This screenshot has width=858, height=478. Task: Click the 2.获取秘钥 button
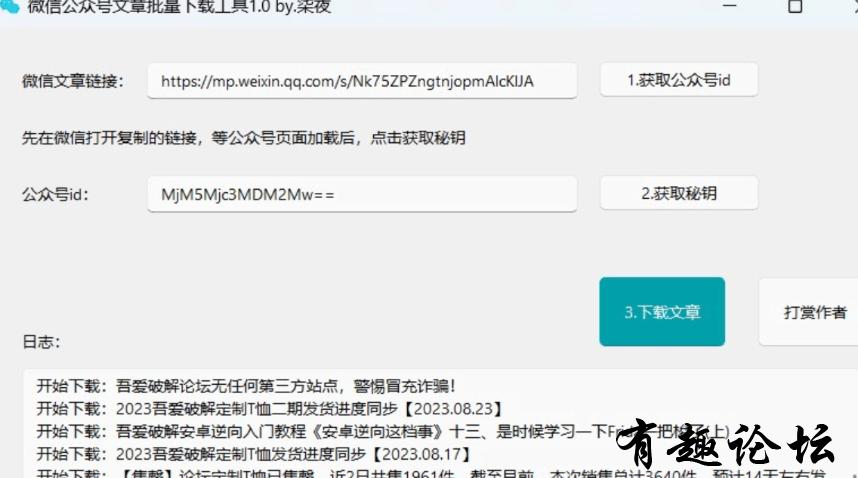click(679, 193)
